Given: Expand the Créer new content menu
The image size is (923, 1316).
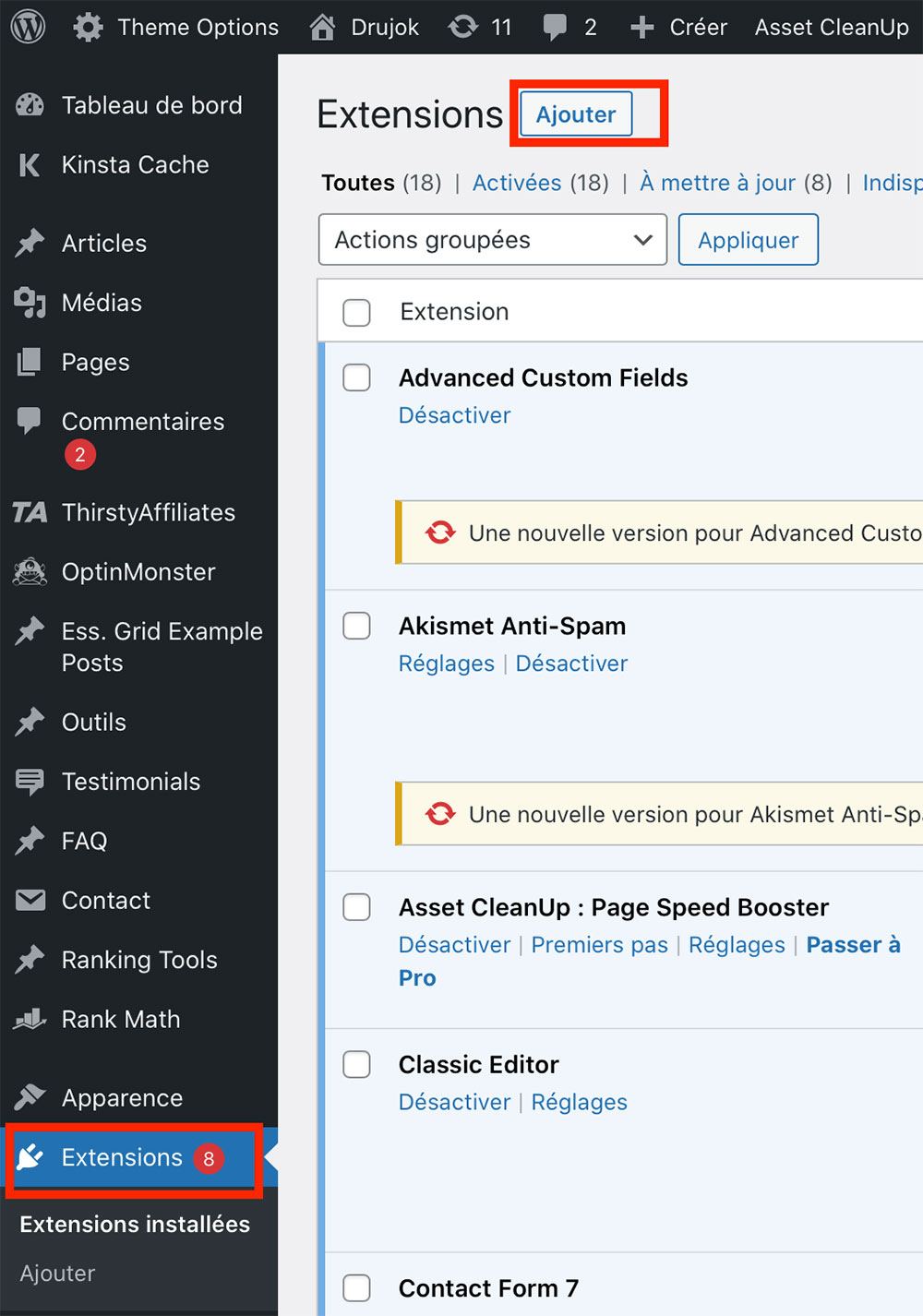Looking at the screenshot, I should [679, 28].
